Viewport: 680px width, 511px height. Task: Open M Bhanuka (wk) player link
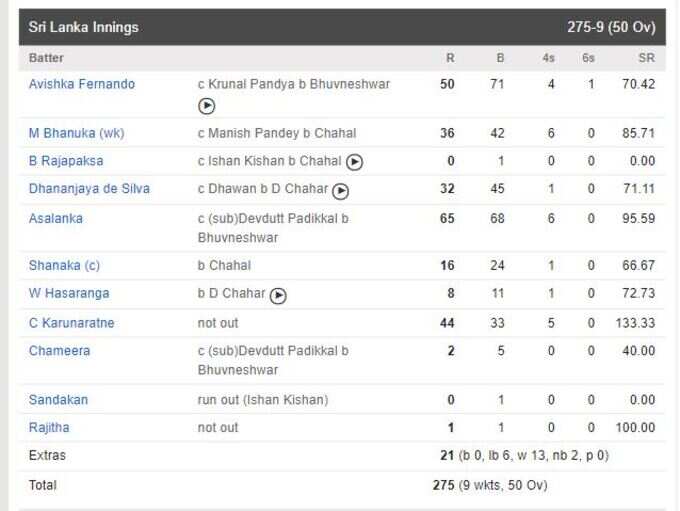(77, 133)
